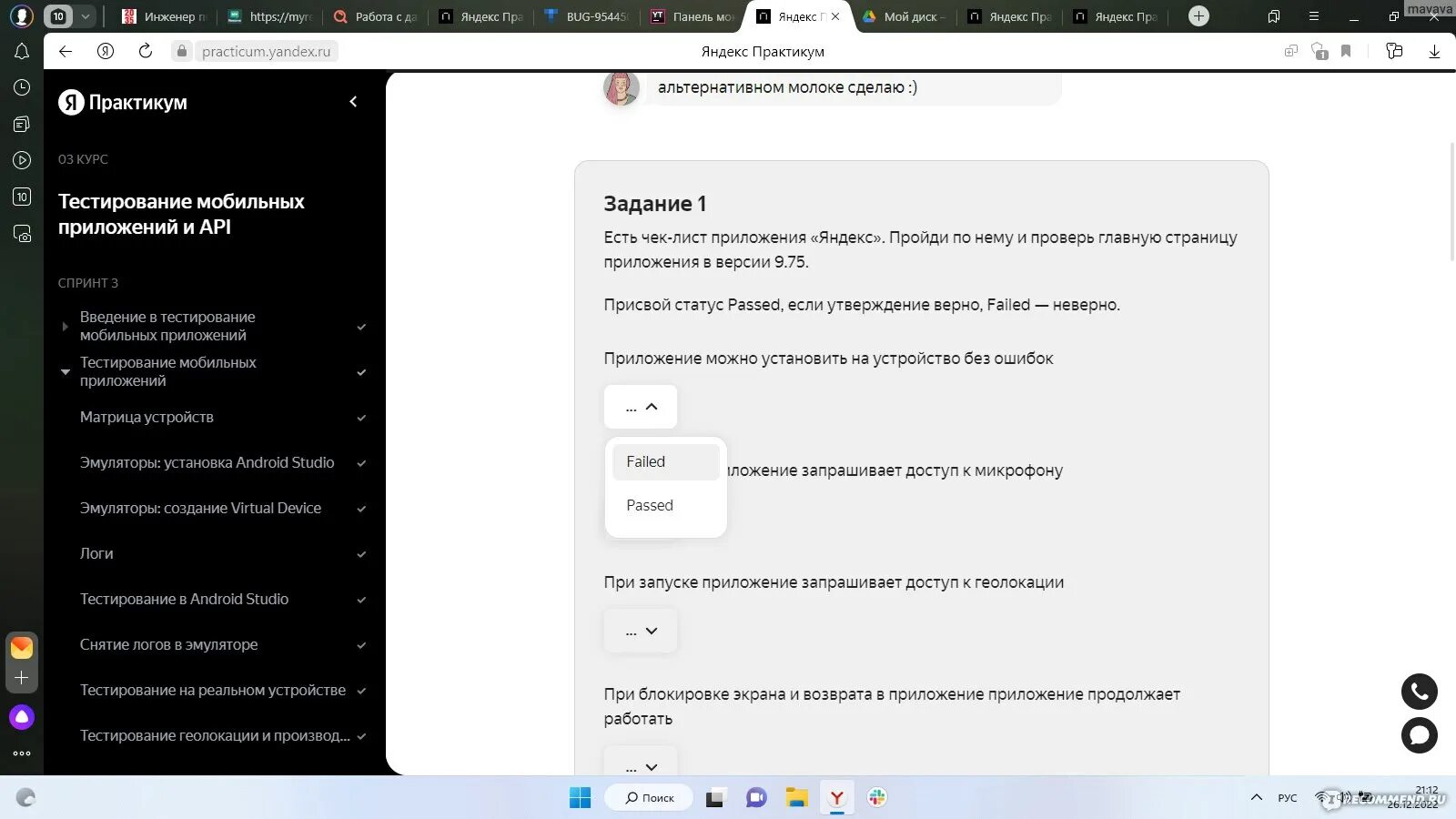The image size is (1456, 819).
Task: Select Failed in the dropdown list
Action: [x=665, y=462]
